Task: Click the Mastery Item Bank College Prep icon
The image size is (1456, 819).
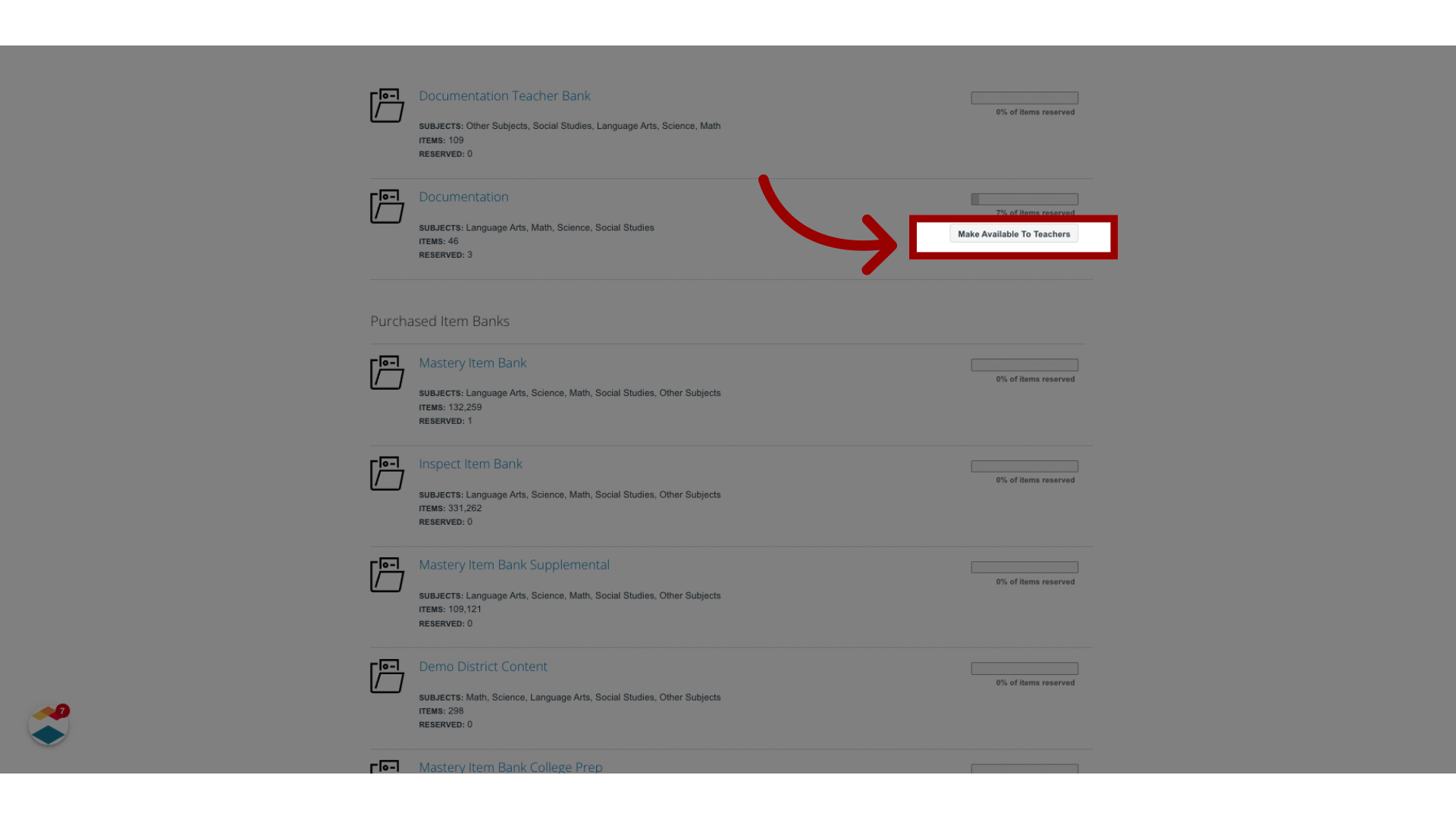Action: click(x=385, y=767)
